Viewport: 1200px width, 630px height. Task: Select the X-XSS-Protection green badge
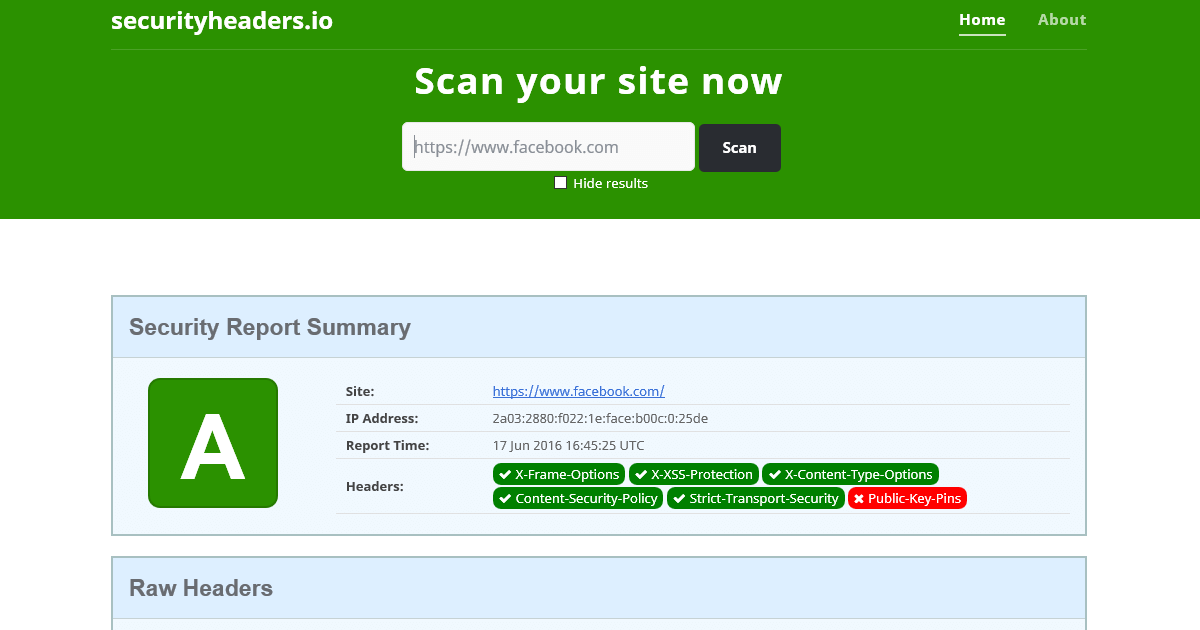[x=693, y=474]
